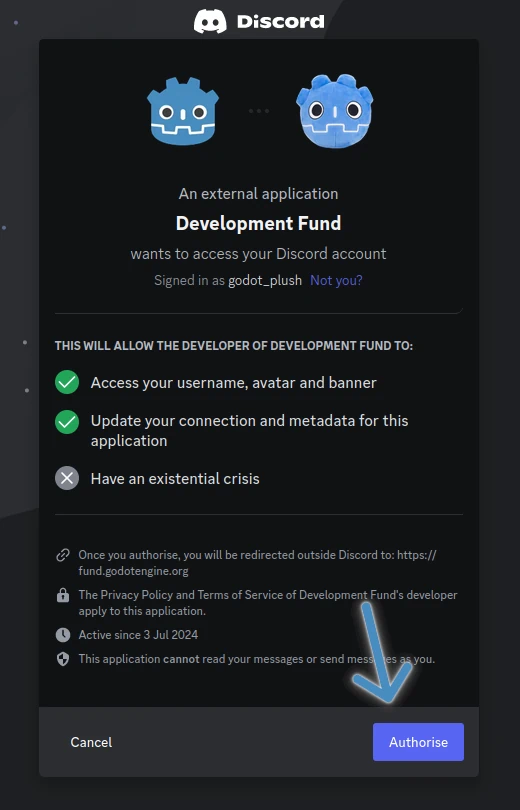Image resolution: width=520 pixels, height=810 pixels.
Task: Select the Godot Development Fund app icon
Action: [x=183, y=111]
